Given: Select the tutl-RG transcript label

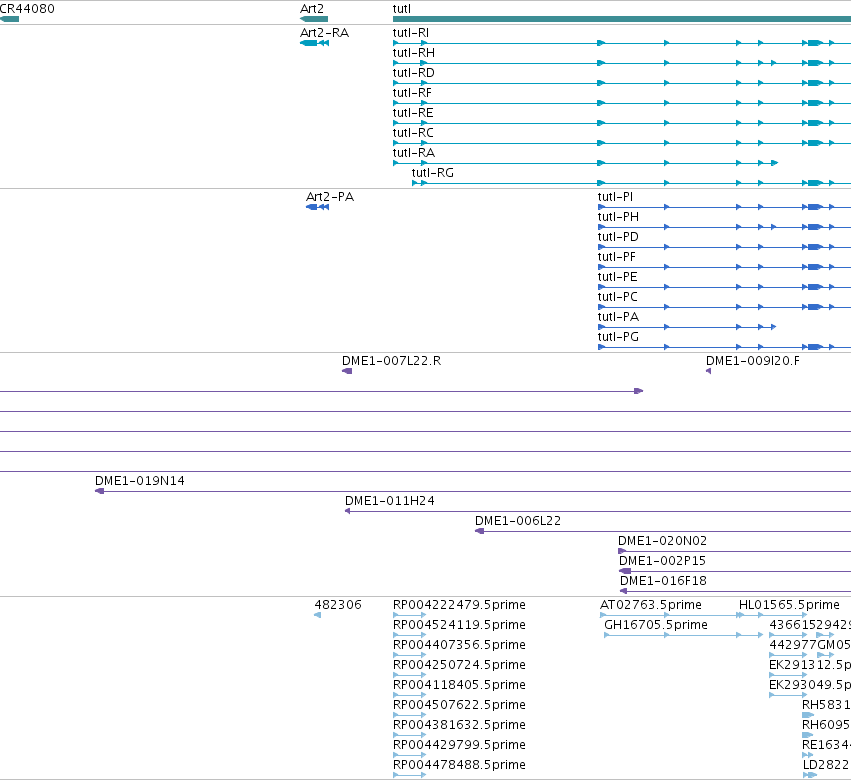Looking at the screenshot, I should tap(433, 173).
